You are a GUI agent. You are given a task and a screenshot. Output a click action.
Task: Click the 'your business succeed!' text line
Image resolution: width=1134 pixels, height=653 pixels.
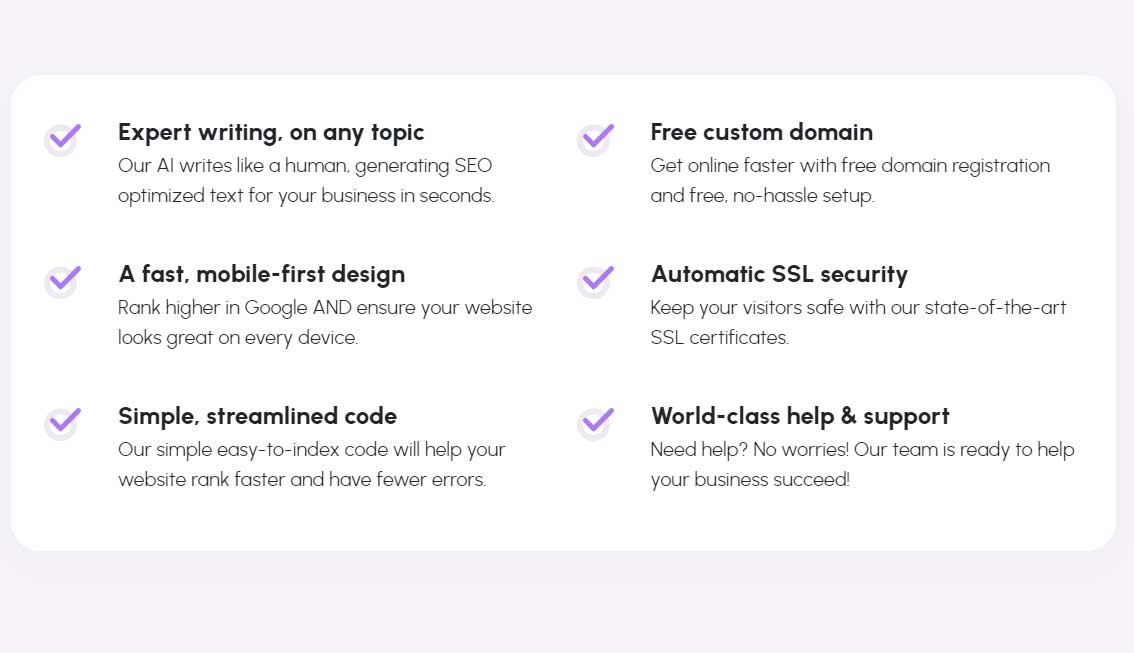[750, 479]
